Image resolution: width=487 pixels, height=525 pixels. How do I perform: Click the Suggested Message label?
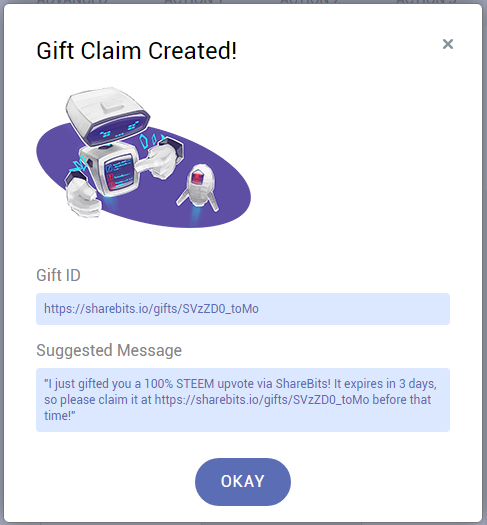tap(109, 351)
